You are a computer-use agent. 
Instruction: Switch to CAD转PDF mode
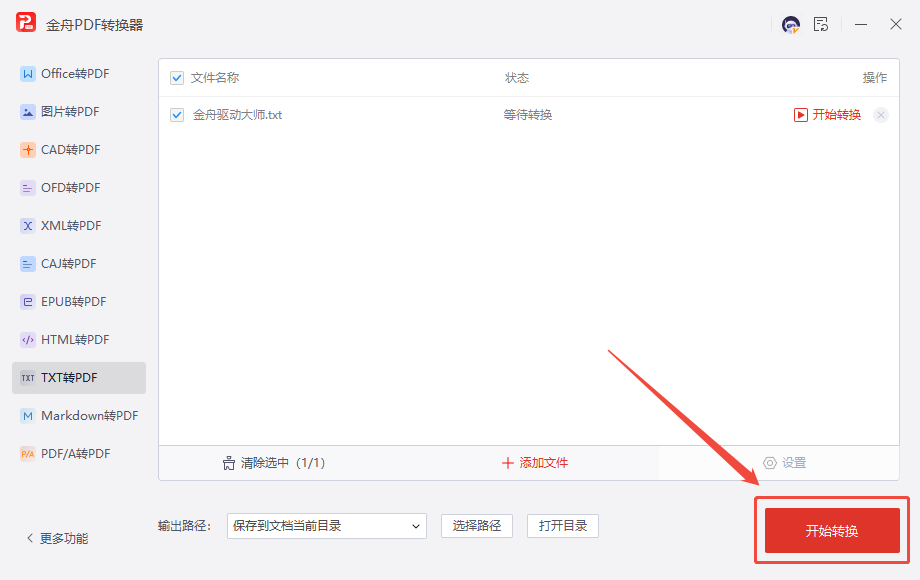(79, 150)
